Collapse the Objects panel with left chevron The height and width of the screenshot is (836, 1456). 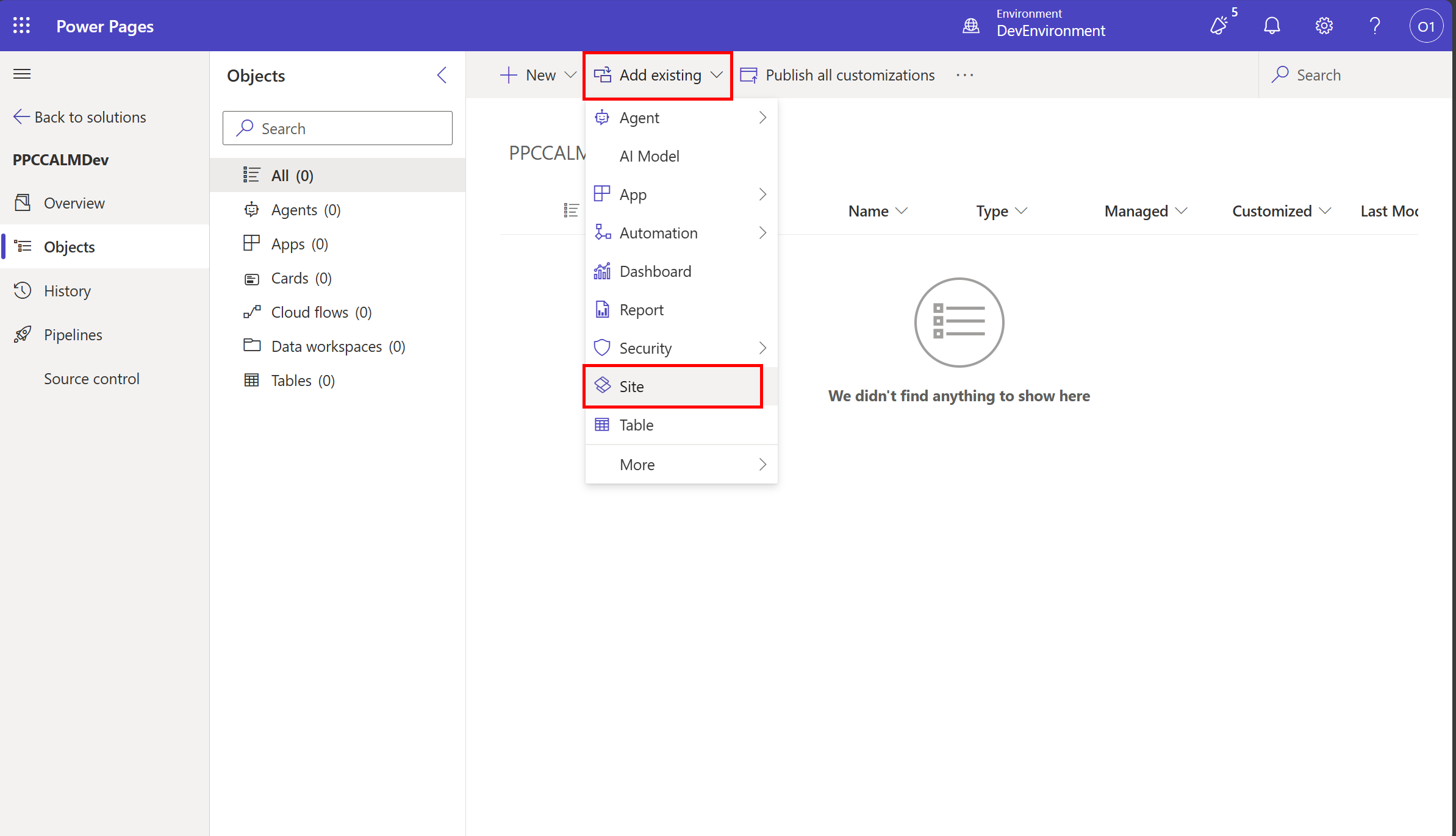(x=442, y=75)
